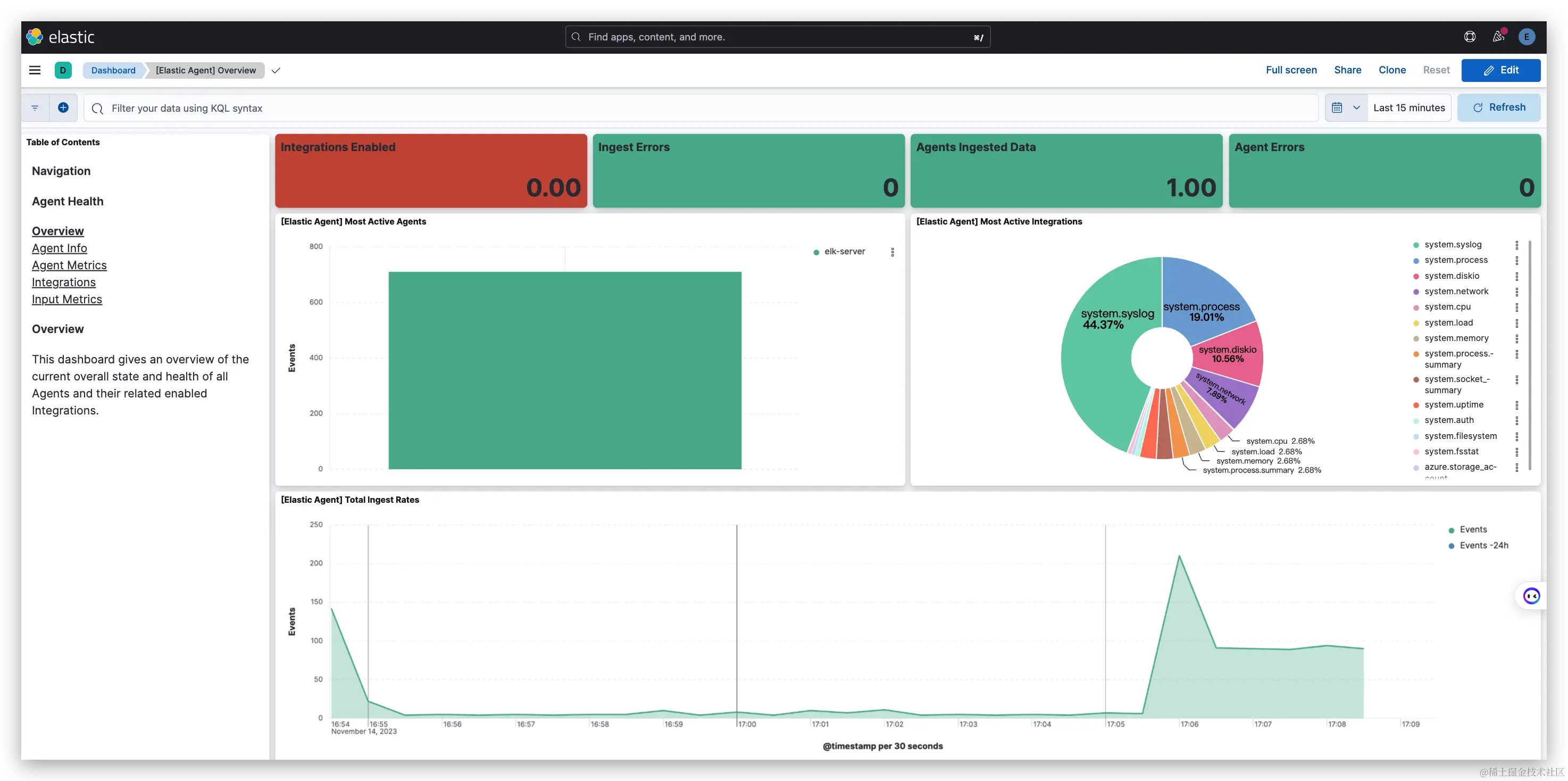Toggle system.syslog label in pie legend
The height and width of the screenshot is (781, 1568).
[1453, 245]
